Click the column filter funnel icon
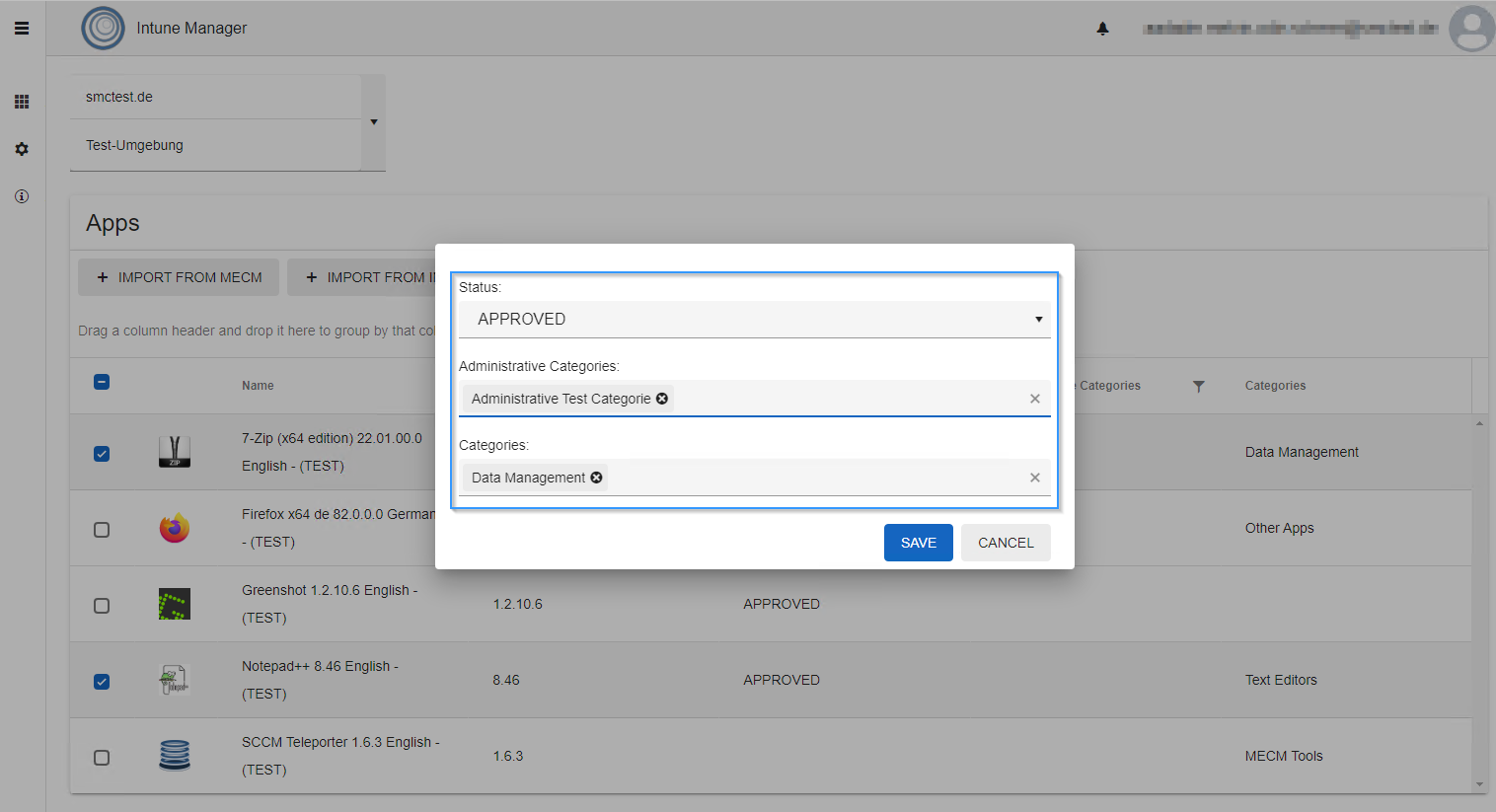1496x812 pixels. 1198,386
